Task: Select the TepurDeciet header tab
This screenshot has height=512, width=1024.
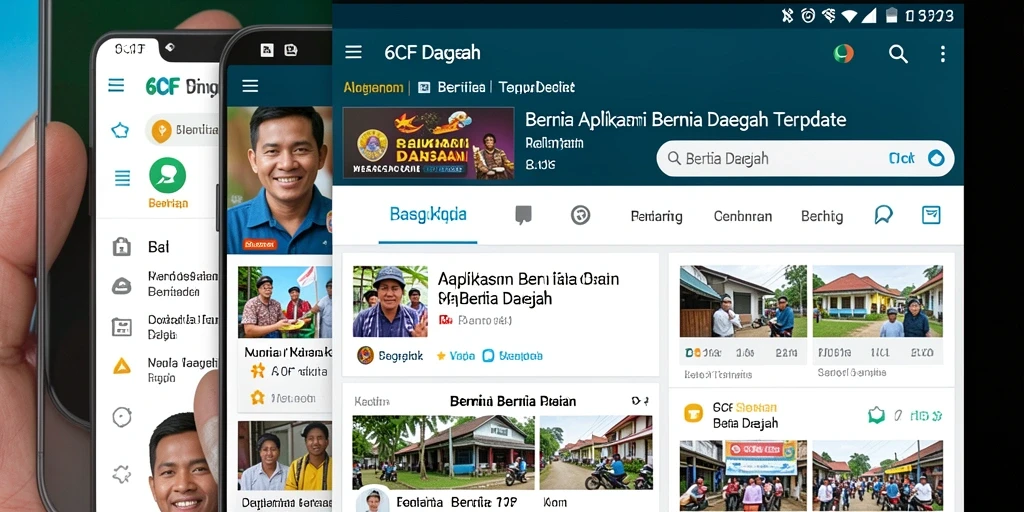Action: coord(536,87)
